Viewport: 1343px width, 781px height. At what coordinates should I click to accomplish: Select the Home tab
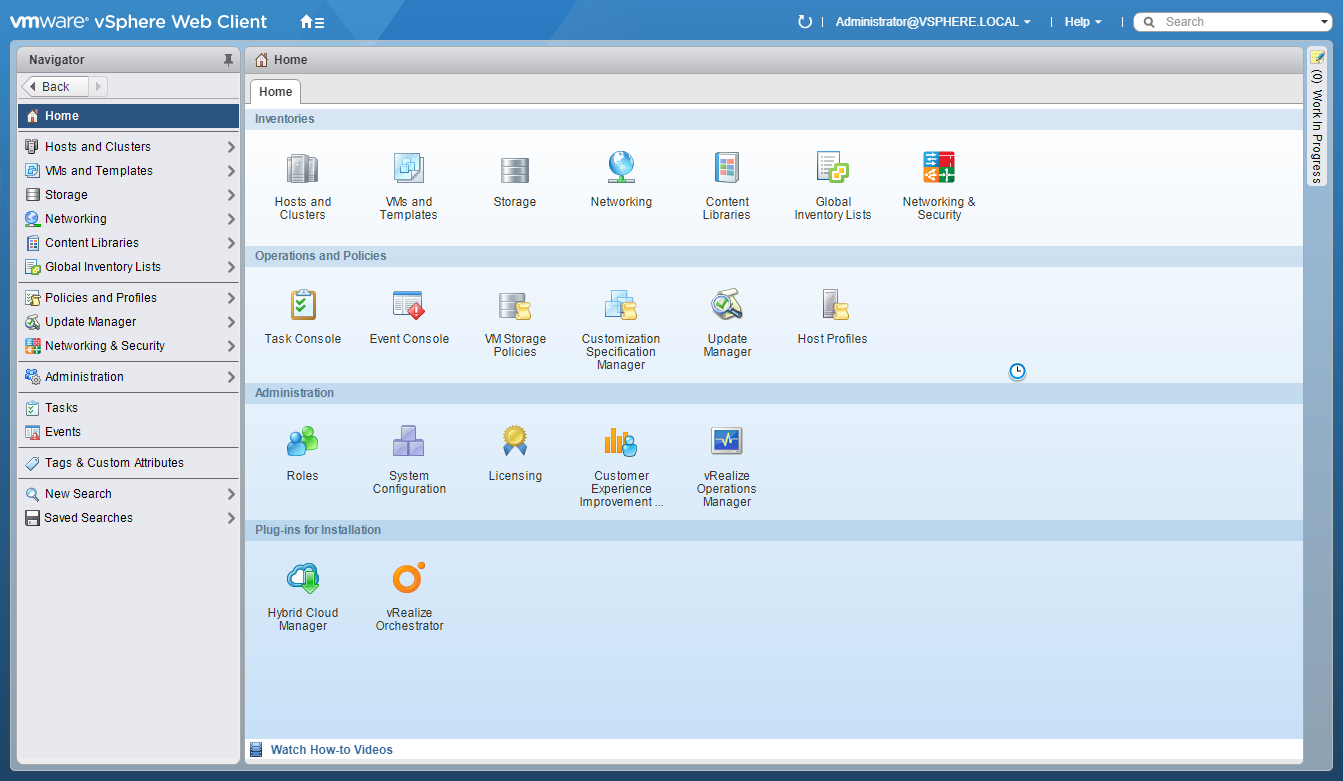tap(276, 92)
